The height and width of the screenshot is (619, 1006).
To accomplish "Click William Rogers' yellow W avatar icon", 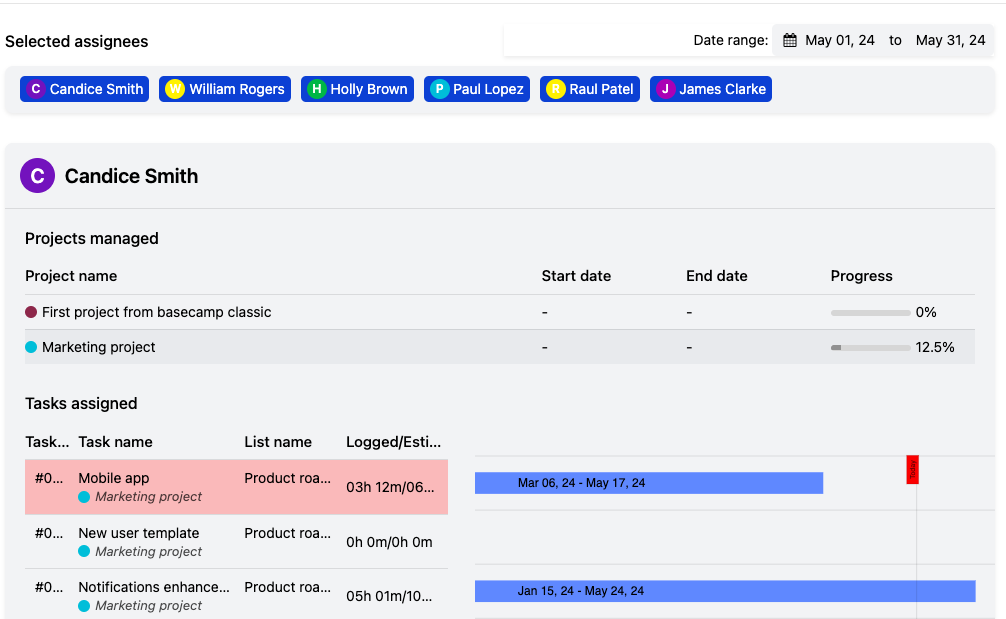I will [x=175, y=89].
